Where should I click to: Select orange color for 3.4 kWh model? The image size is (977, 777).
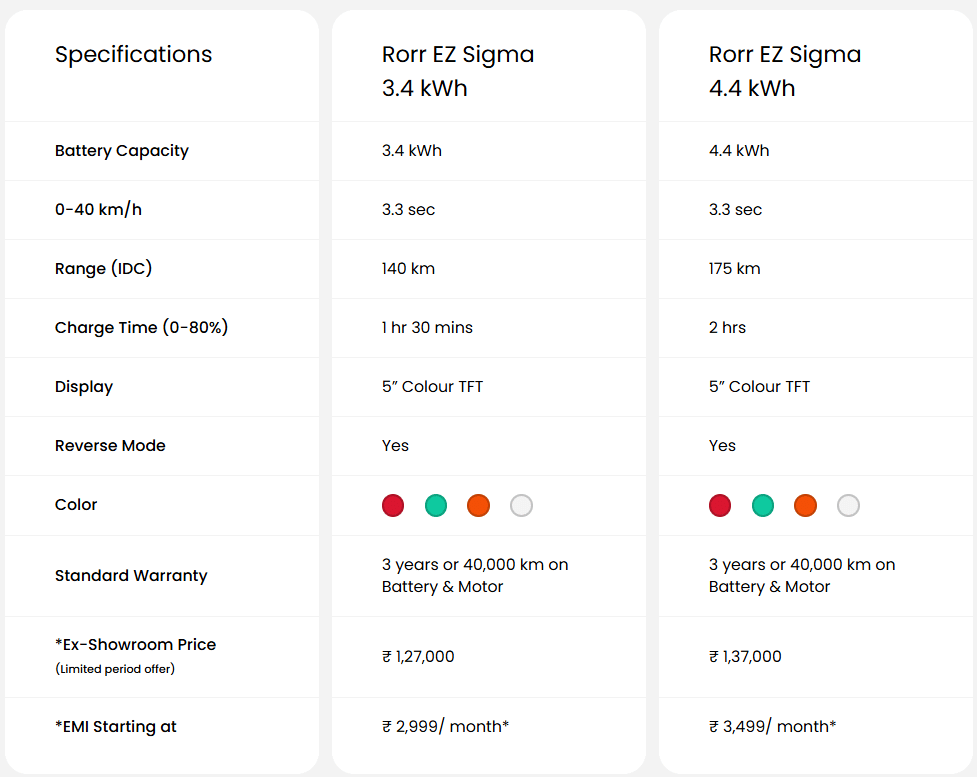tap(479, 505)
